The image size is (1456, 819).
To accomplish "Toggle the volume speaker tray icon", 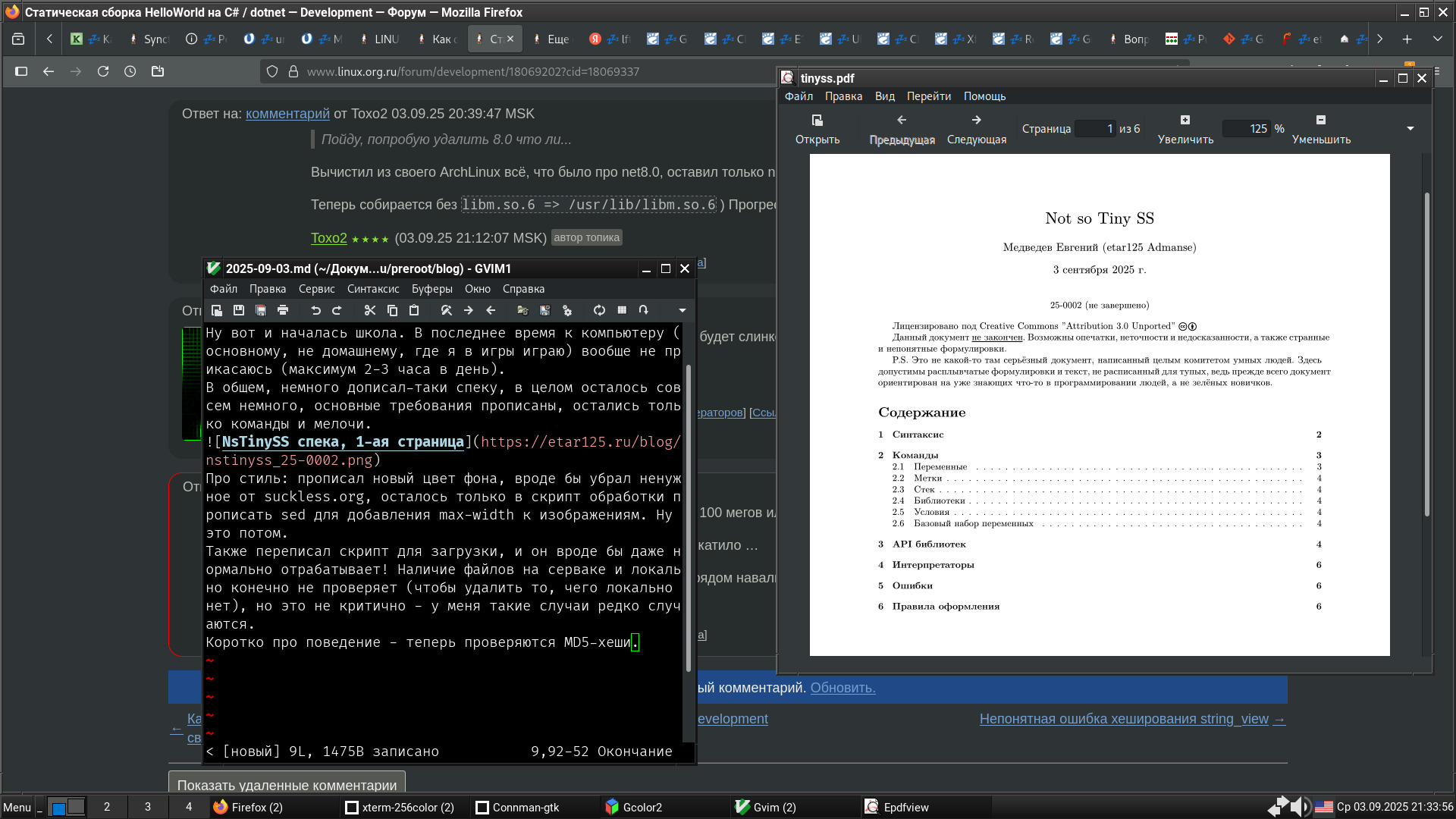I will [1300, 807].
